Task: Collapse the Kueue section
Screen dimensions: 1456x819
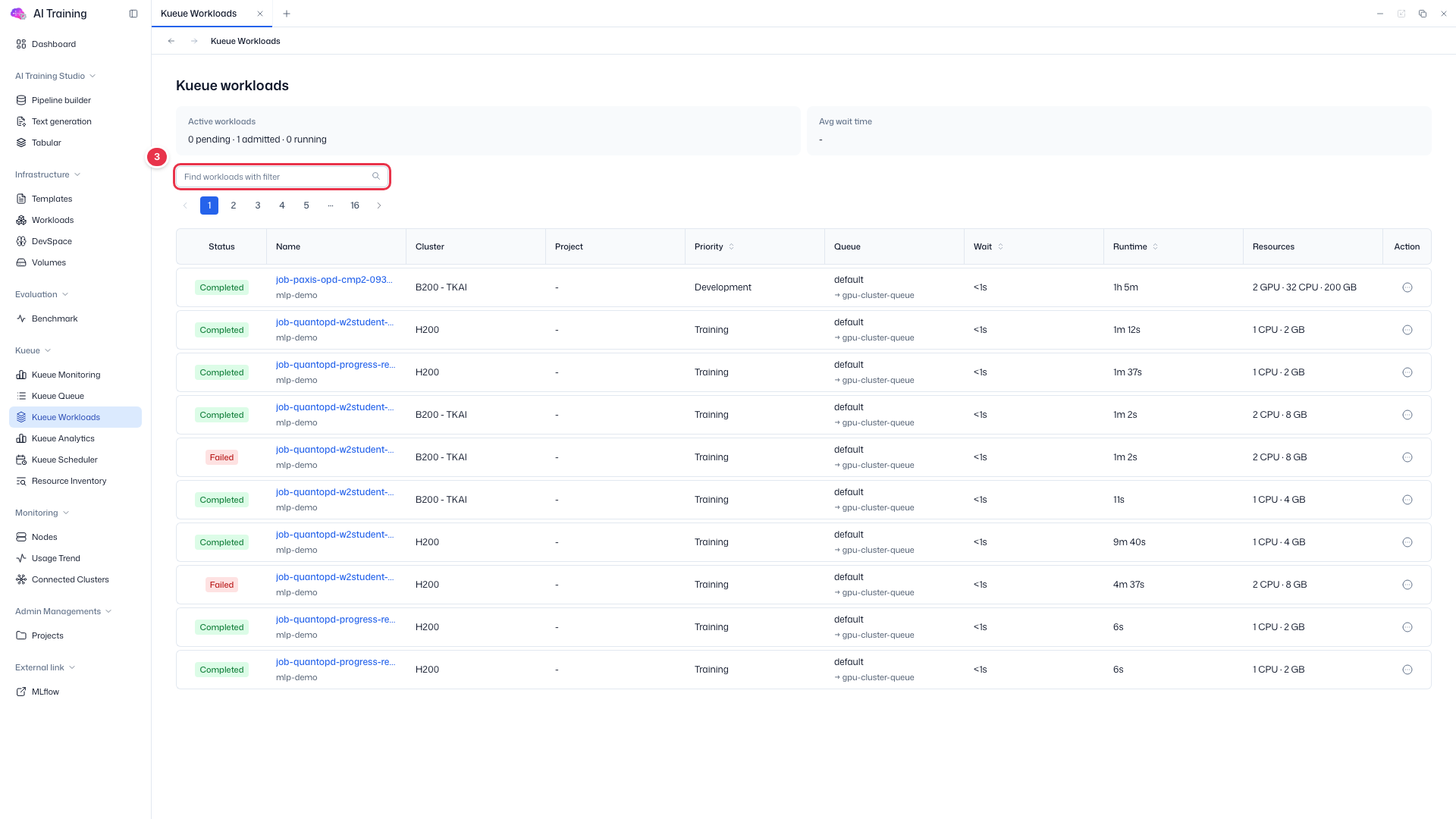Action: [33, 350]
